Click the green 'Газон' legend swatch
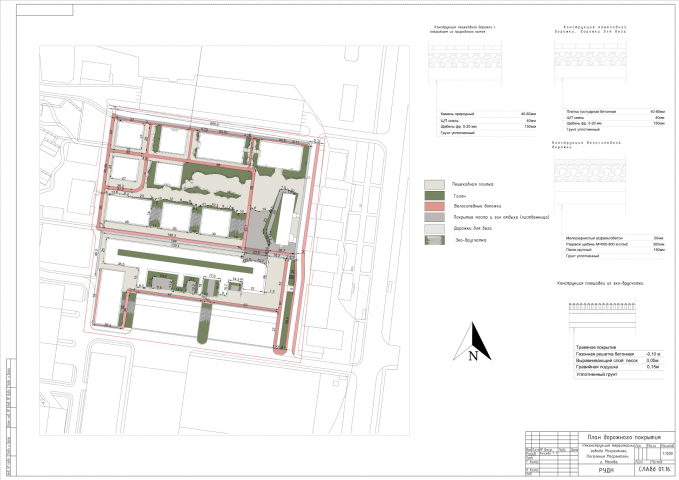The height and width of the screenshot is (480, 679). pyautogui.click(x=434, y=196)
